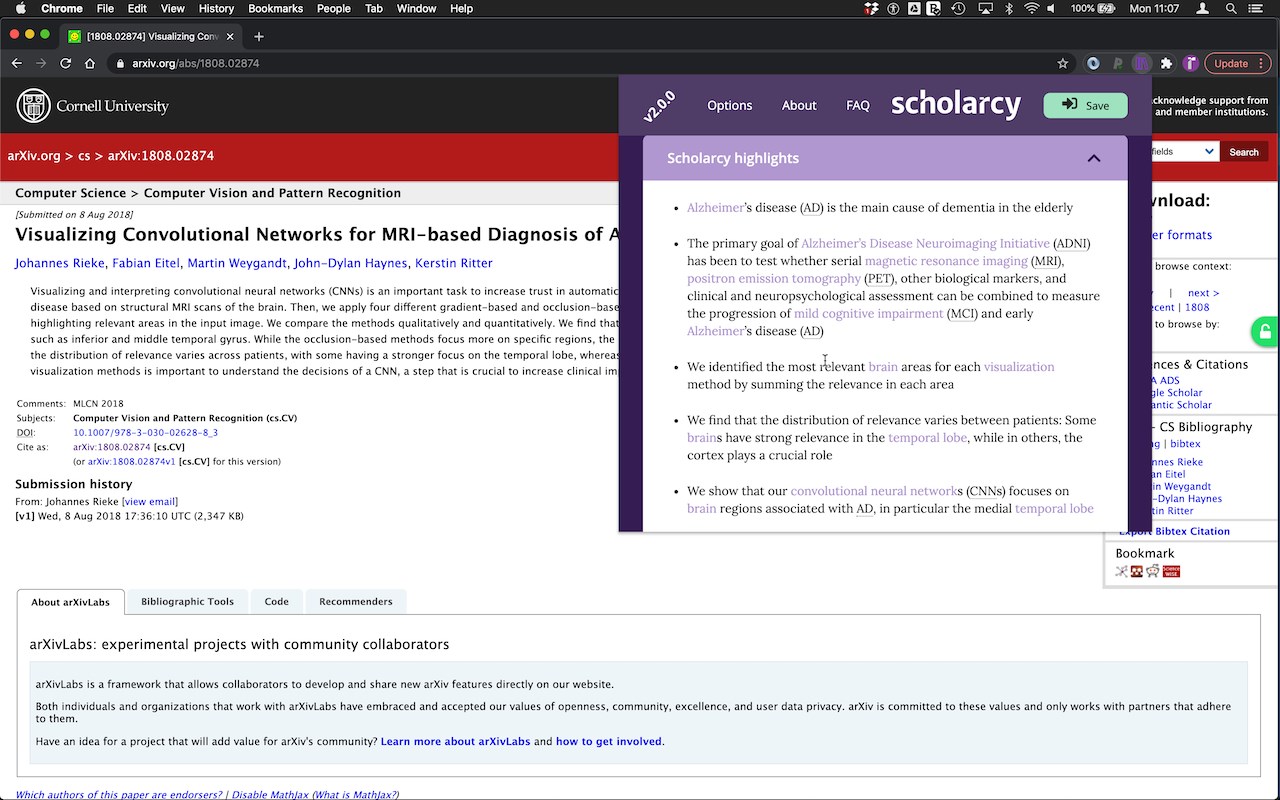Screen dimensions: 1280x800
Task: Open Scholarcy FAQ
Action: (858, 105)
